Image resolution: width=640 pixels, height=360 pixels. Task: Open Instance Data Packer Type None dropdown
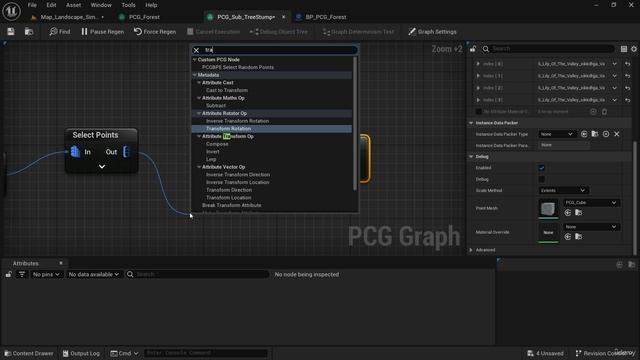pos(557,134)
